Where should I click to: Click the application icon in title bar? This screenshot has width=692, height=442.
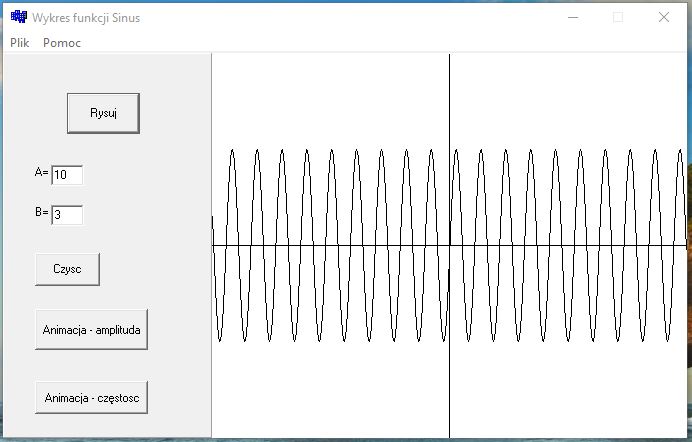point(18,17)
